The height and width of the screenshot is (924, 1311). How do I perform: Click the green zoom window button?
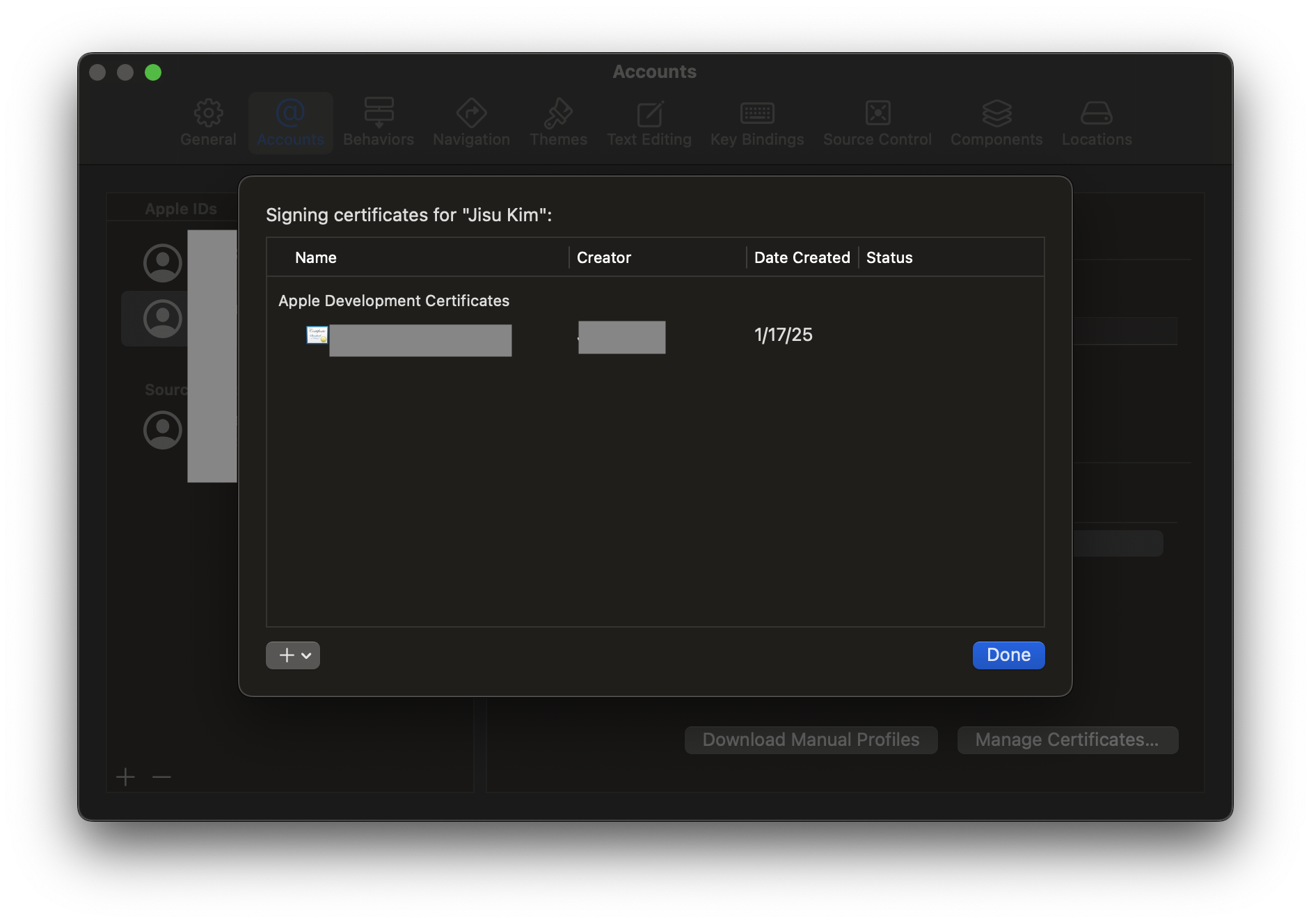153,72
